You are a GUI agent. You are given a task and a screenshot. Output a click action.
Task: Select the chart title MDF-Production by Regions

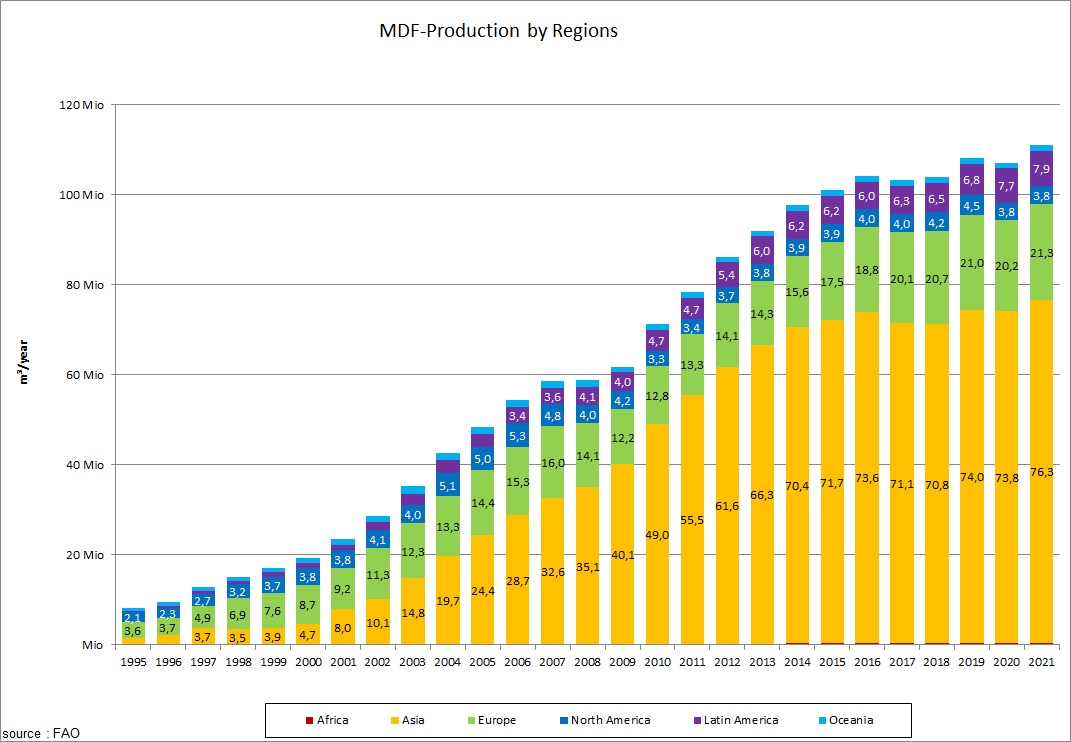[x=498, y=31]
